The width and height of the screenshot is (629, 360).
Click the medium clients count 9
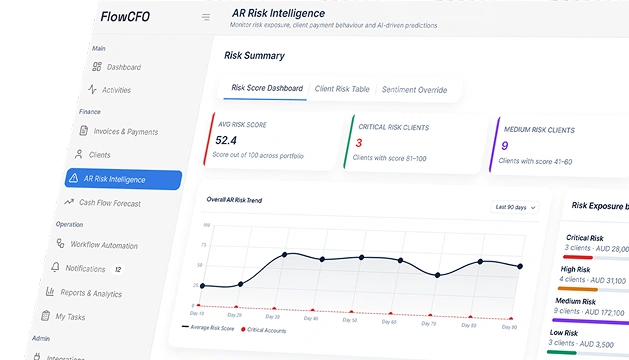click(505, 146)
